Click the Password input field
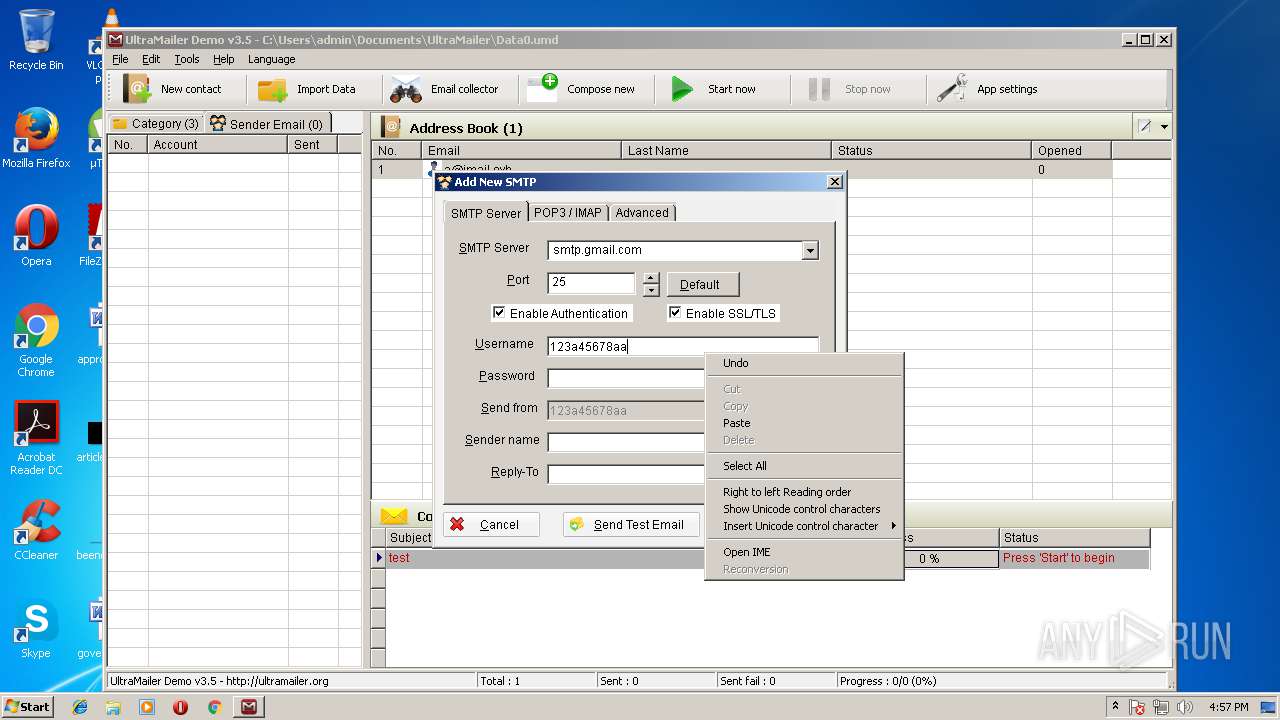 [x=627, y=379]
